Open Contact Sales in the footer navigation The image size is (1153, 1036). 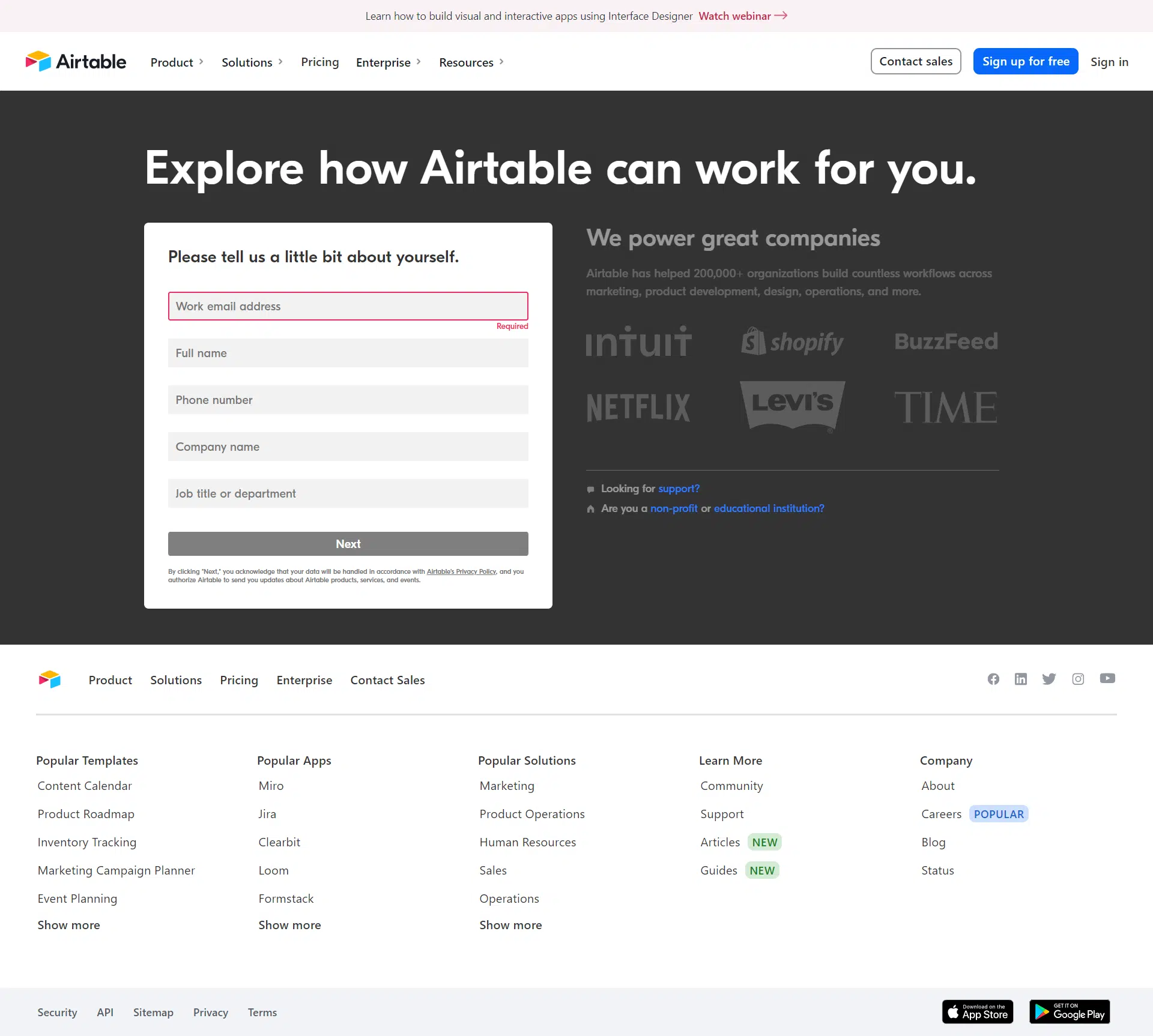(388, 680)
